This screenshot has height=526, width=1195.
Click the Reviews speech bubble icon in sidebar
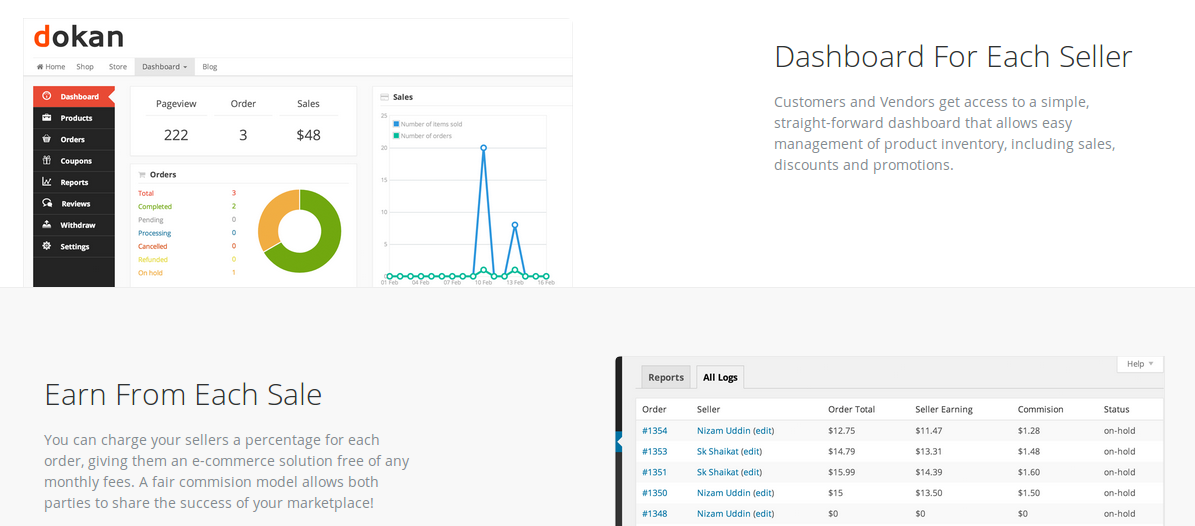[46, 203]
